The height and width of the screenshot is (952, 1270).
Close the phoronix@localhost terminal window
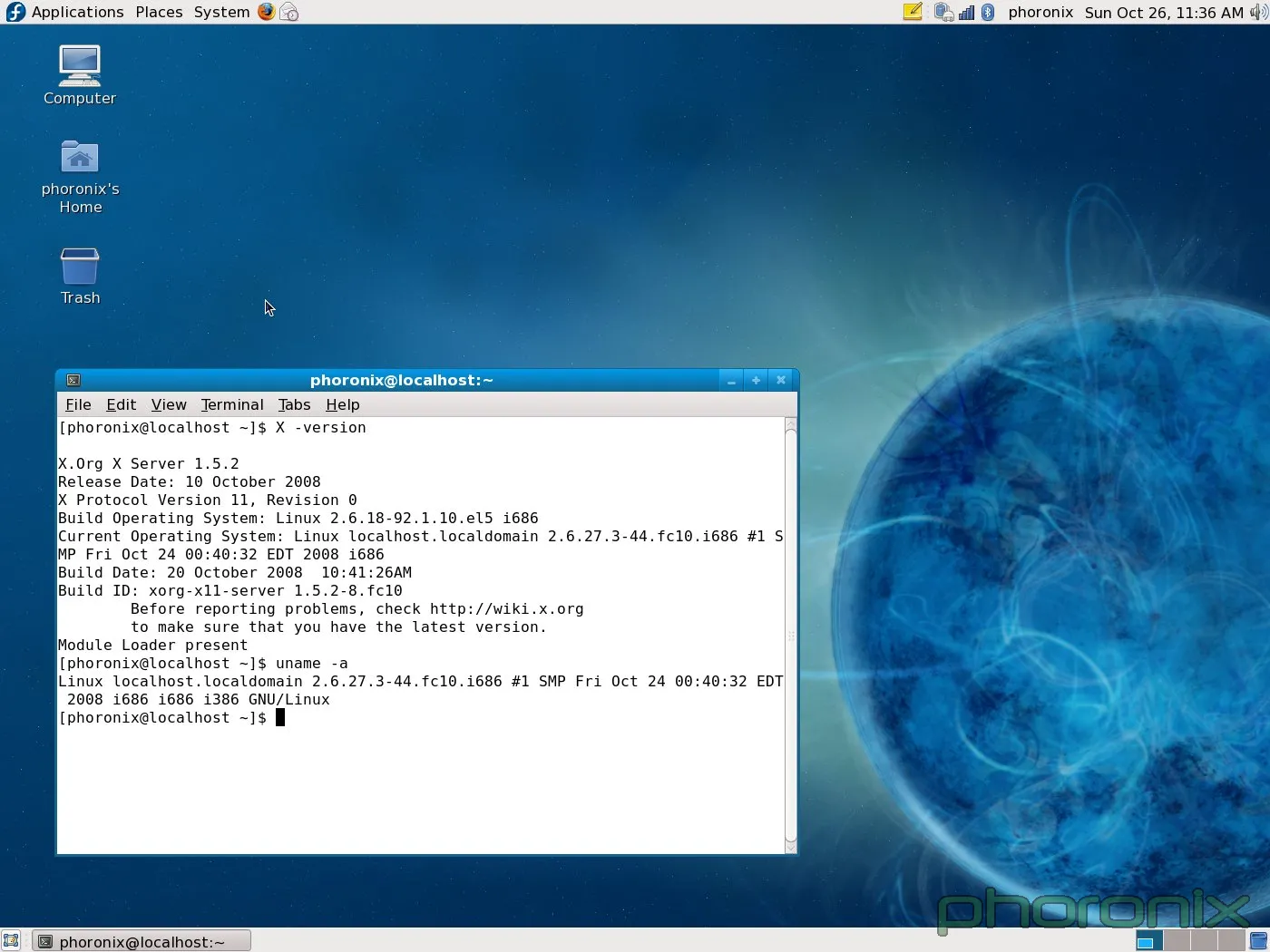coord(781,381)
